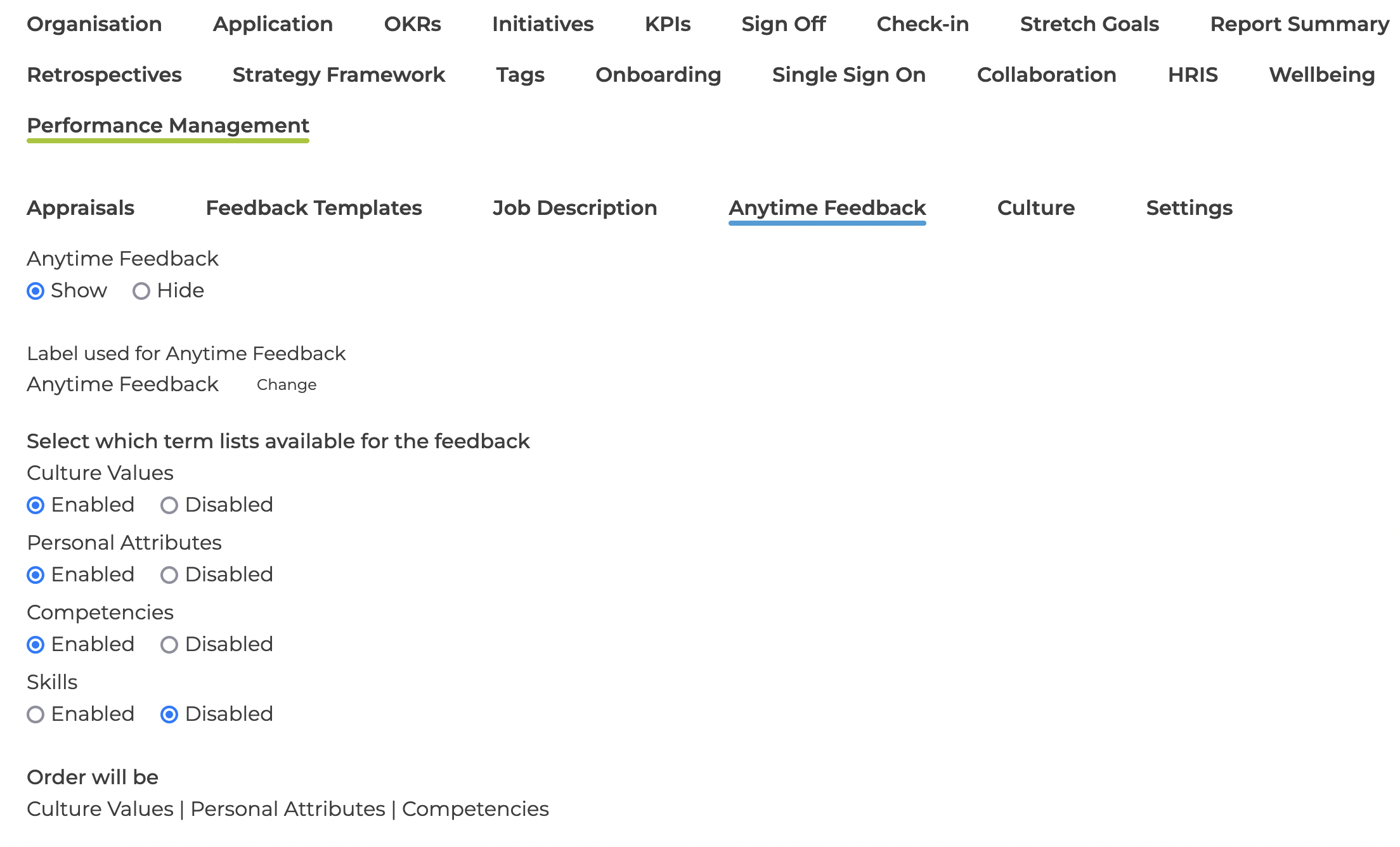The width and height of the screenshot is (1400, 847).
Task: Go to the Culture sub-tab
Action: [1036, 208]
